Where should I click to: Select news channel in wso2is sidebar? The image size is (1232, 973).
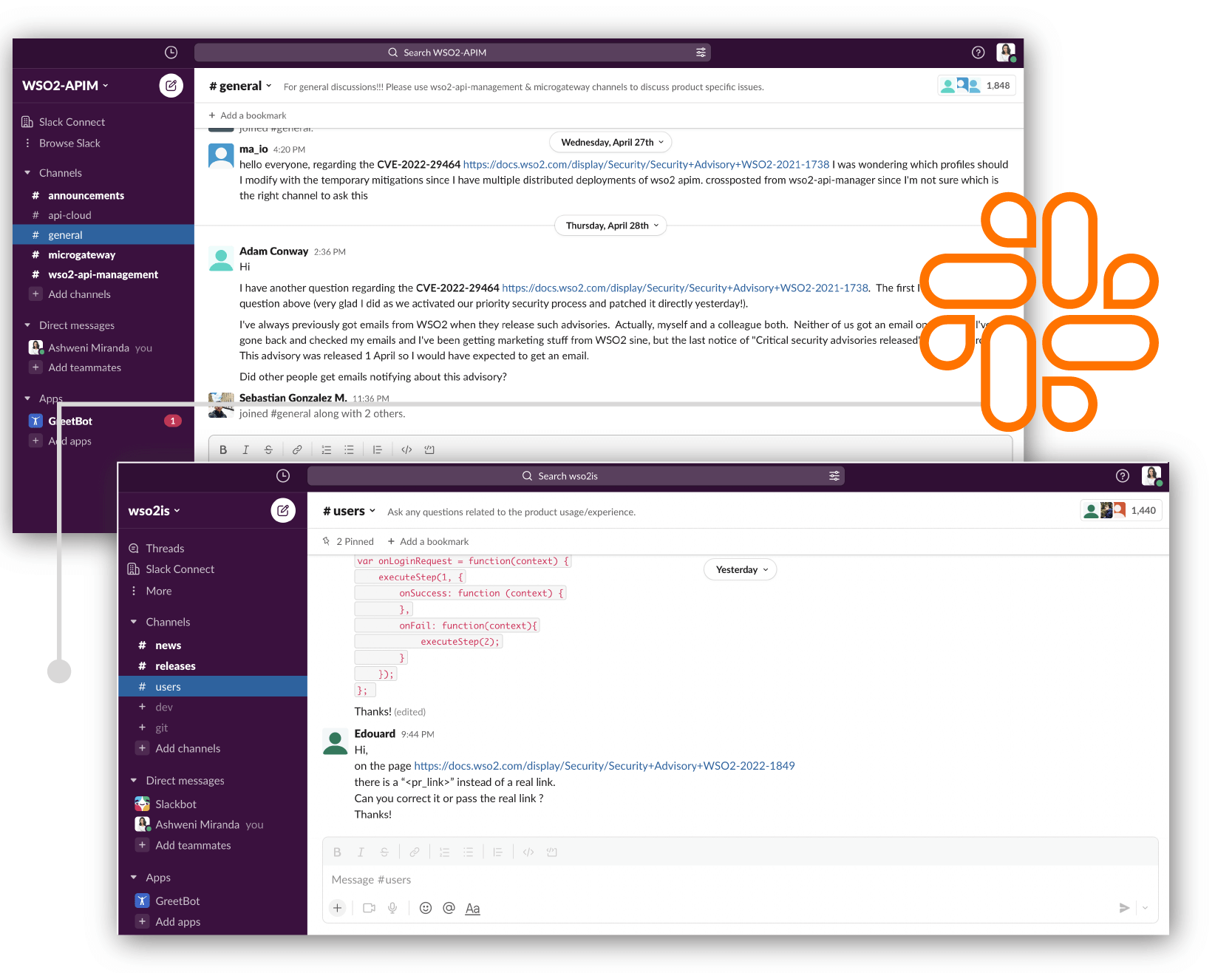click(x=213, y=645)
